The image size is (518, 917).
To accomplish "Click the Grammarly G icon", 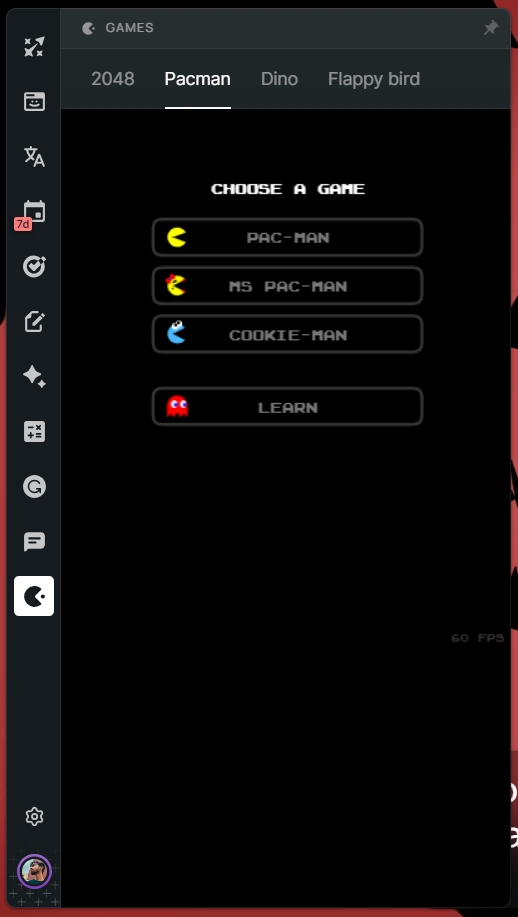I will [34, 487].
